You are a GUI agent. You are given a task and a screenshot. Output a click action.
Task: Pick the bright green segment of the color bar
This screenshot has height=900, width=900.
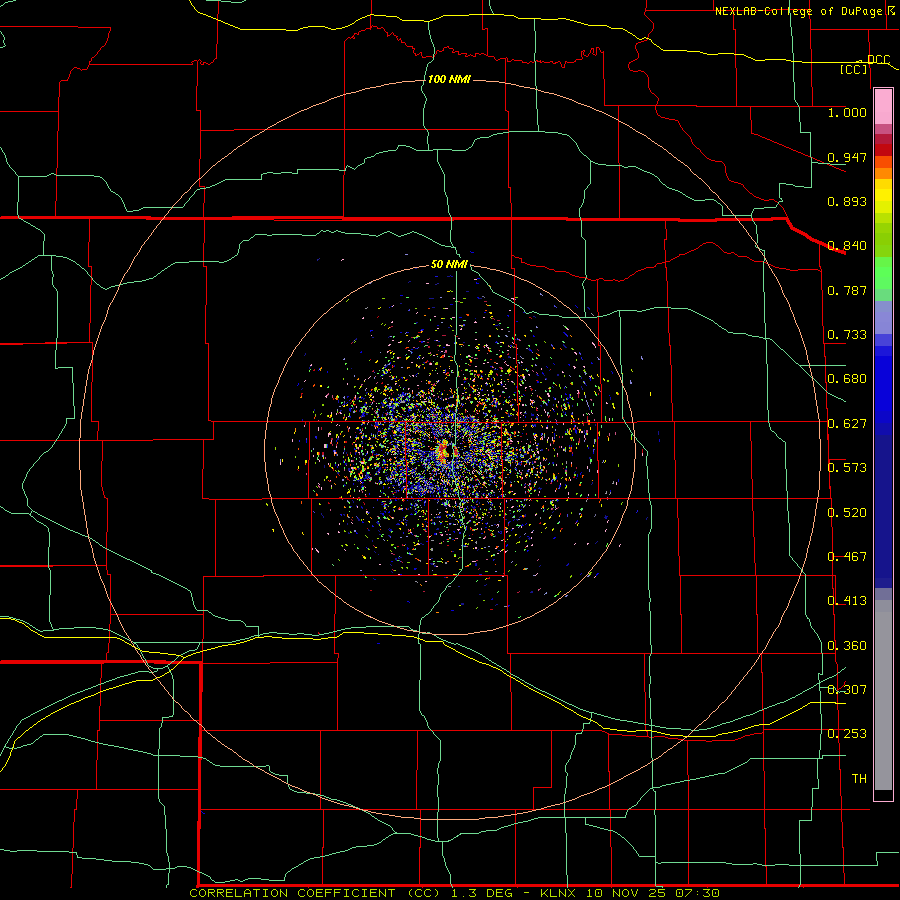883,273
